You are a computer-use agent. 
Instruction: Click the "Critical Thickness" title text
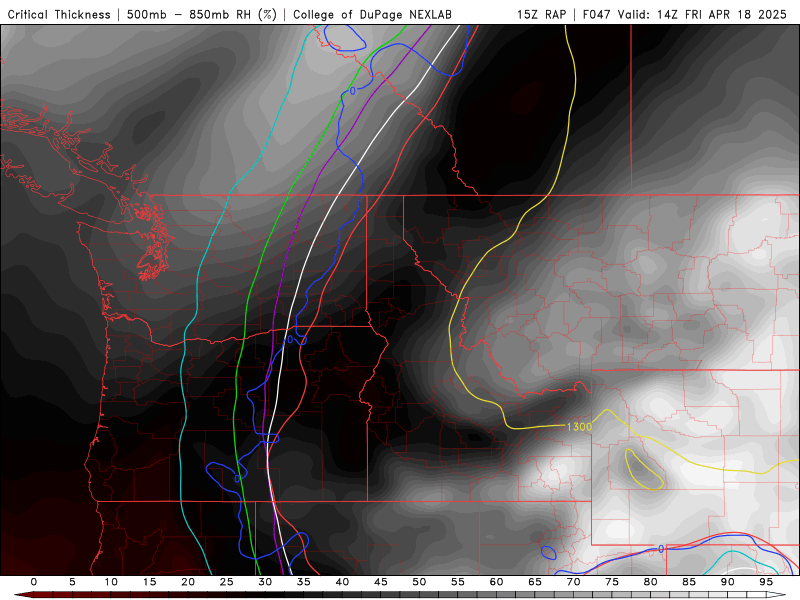click(x=59, y=14)
